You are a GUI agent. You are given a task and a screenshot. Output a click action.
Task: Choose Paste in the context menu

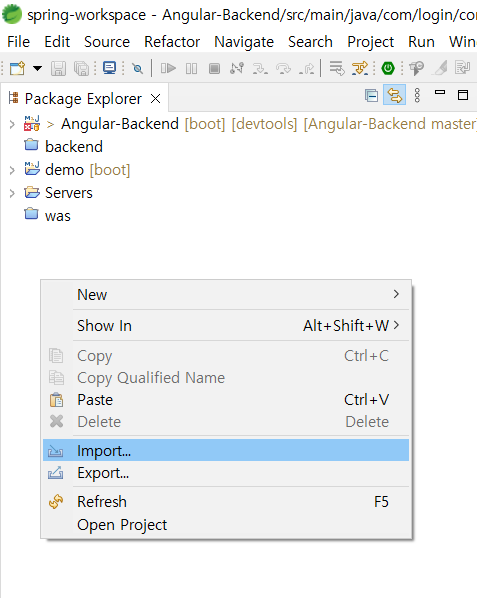[x=226, y=400]
